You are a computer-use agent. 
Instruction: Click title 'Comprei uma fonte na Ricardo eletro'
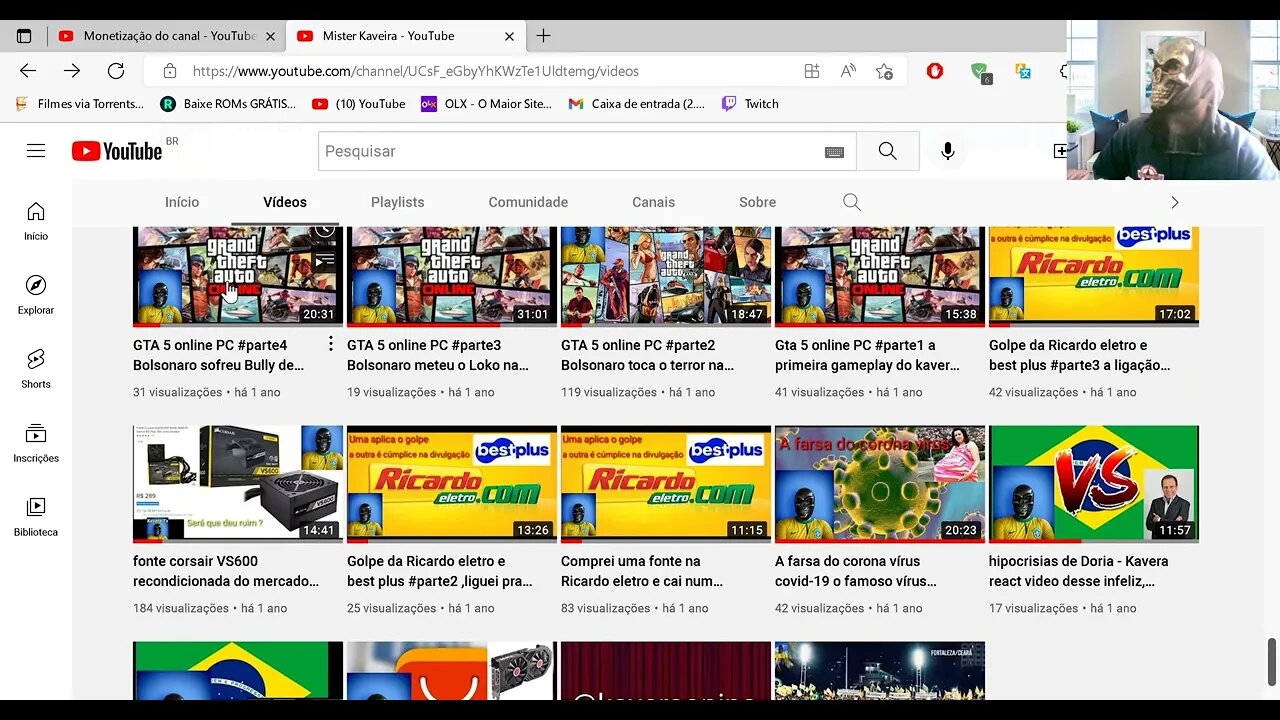(x=644, y=571)
